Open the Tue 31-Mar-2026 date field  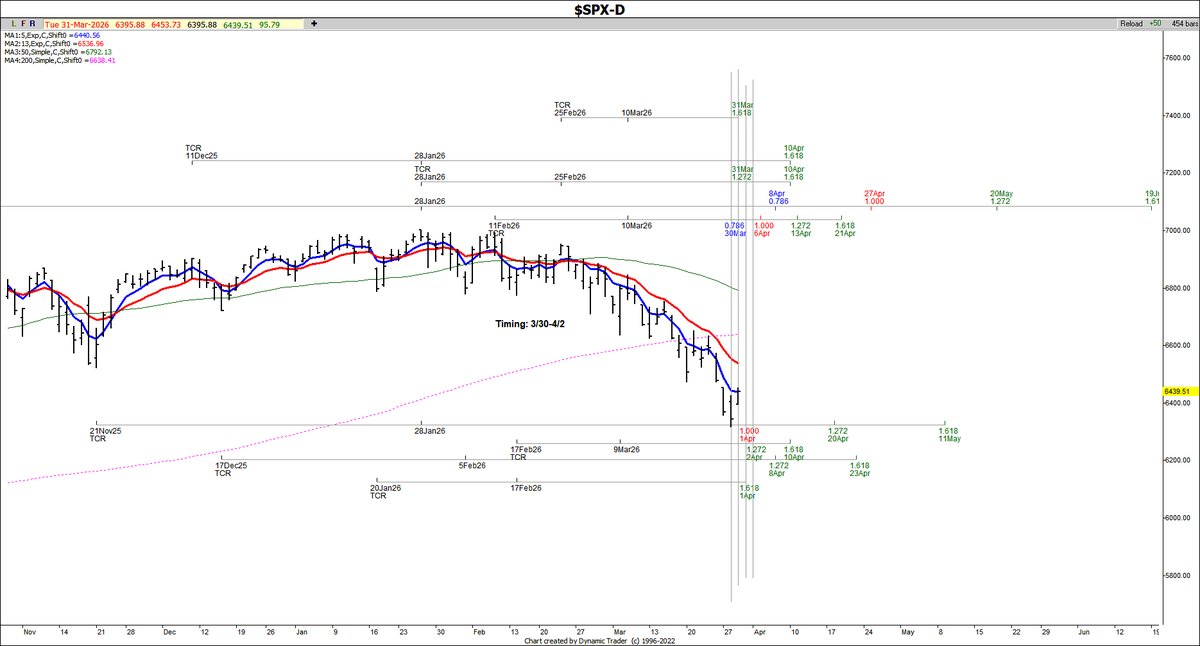[x=77, y=22]
